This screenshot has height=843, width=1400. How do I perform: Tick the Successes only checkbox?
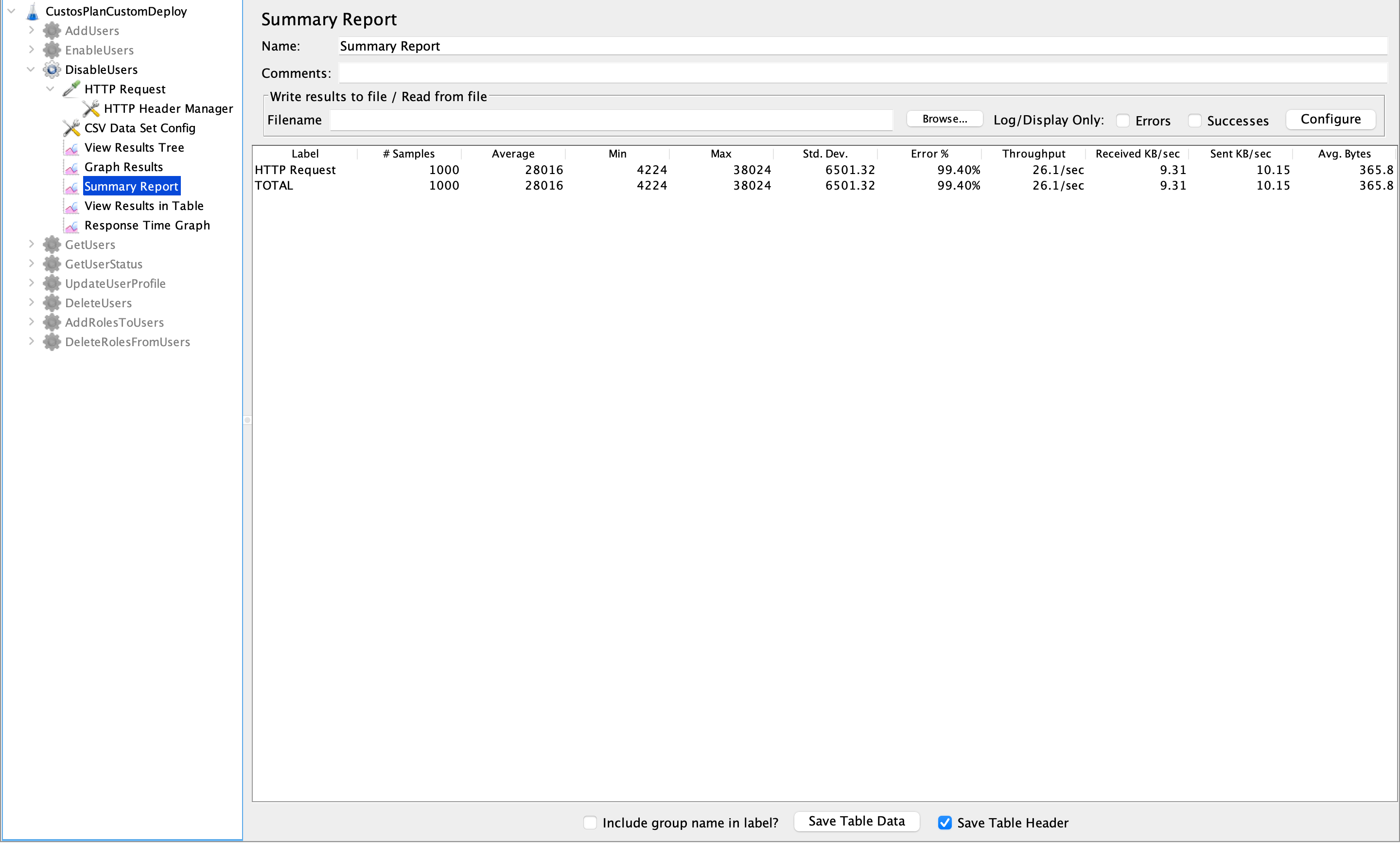[1194, 121]
